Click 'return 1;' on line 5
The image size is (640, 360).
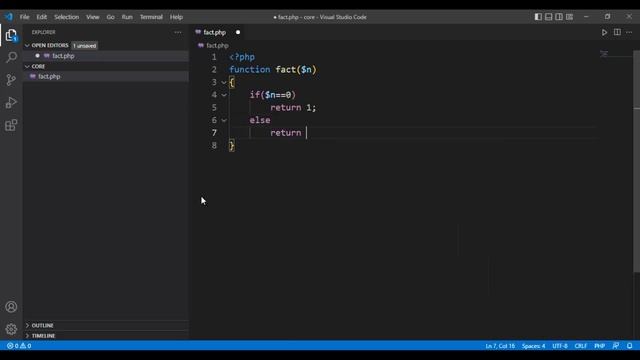pyautogui.click(x=293, y=108)
